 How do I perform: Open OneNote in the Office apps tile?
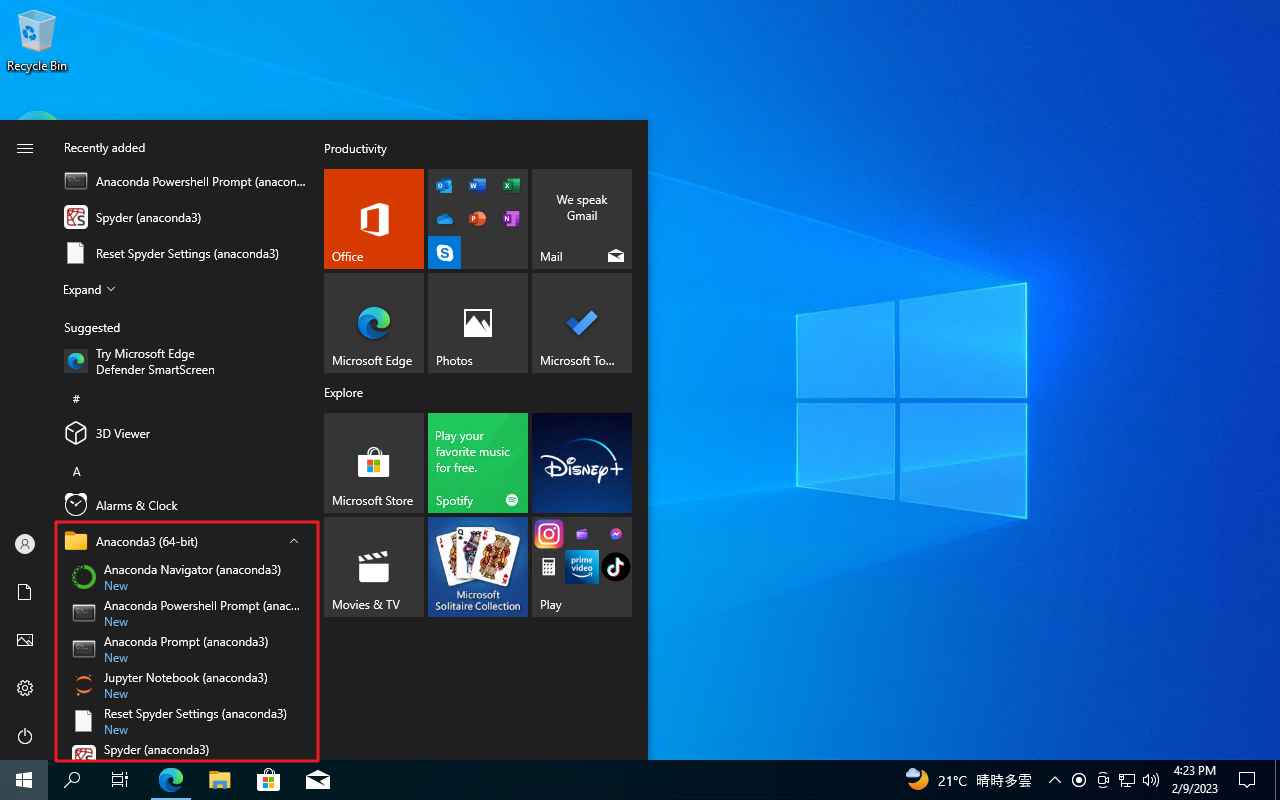point(511,218)
